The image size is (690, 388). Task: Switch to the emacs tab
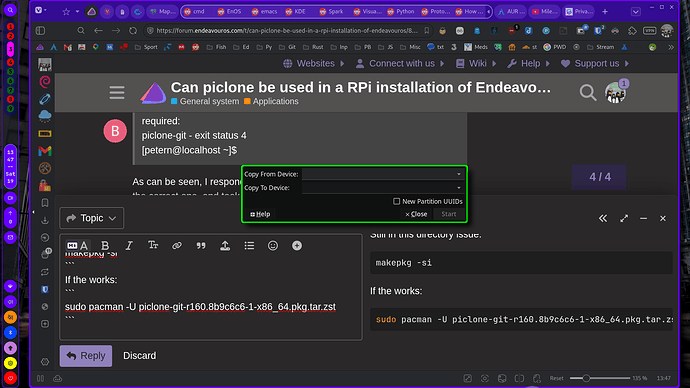click(265, 11)
